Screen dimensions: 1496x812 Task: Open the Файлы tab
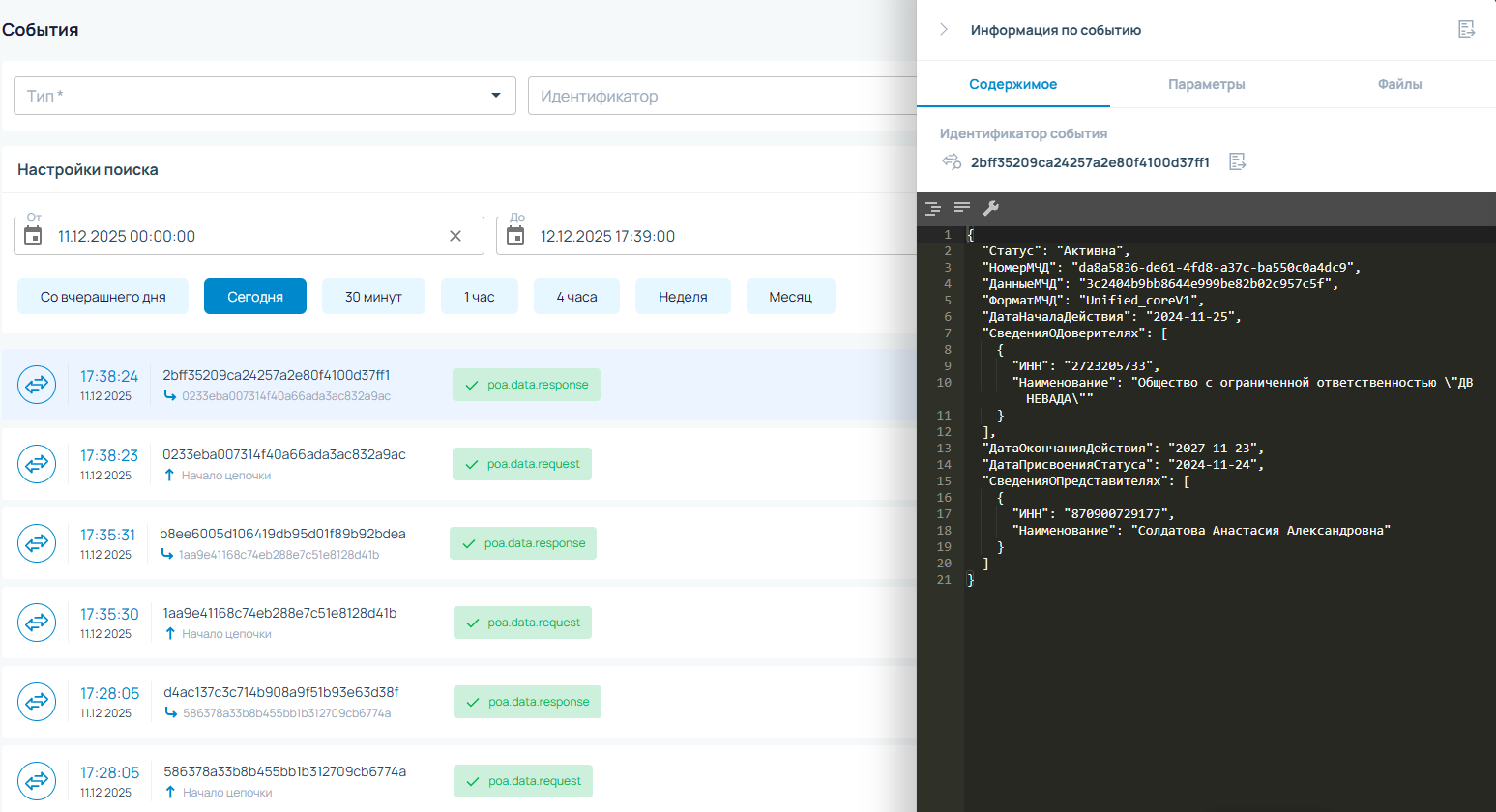click(x=1399, y=84)
